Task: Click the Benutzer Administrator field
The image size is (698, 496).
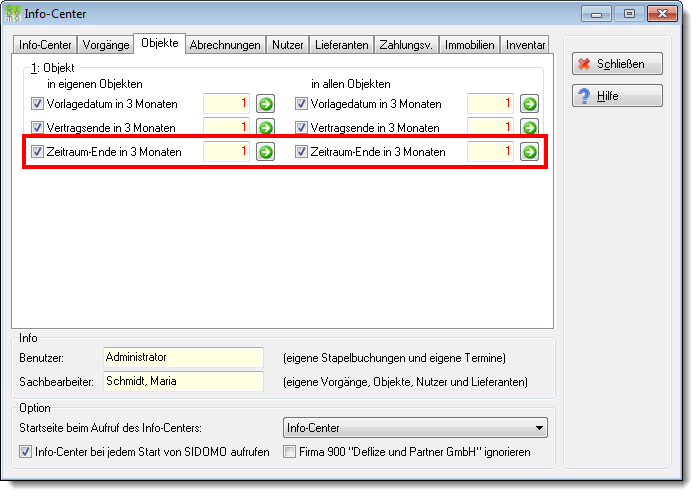Action: click(183, 358)
